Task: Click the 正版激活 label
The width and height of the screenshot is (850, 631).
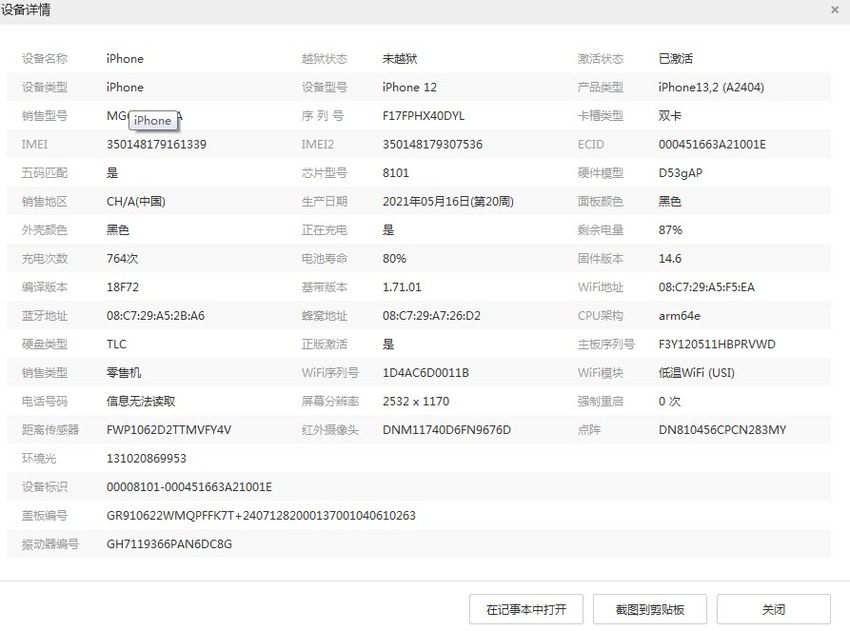Action: (324, 344)
